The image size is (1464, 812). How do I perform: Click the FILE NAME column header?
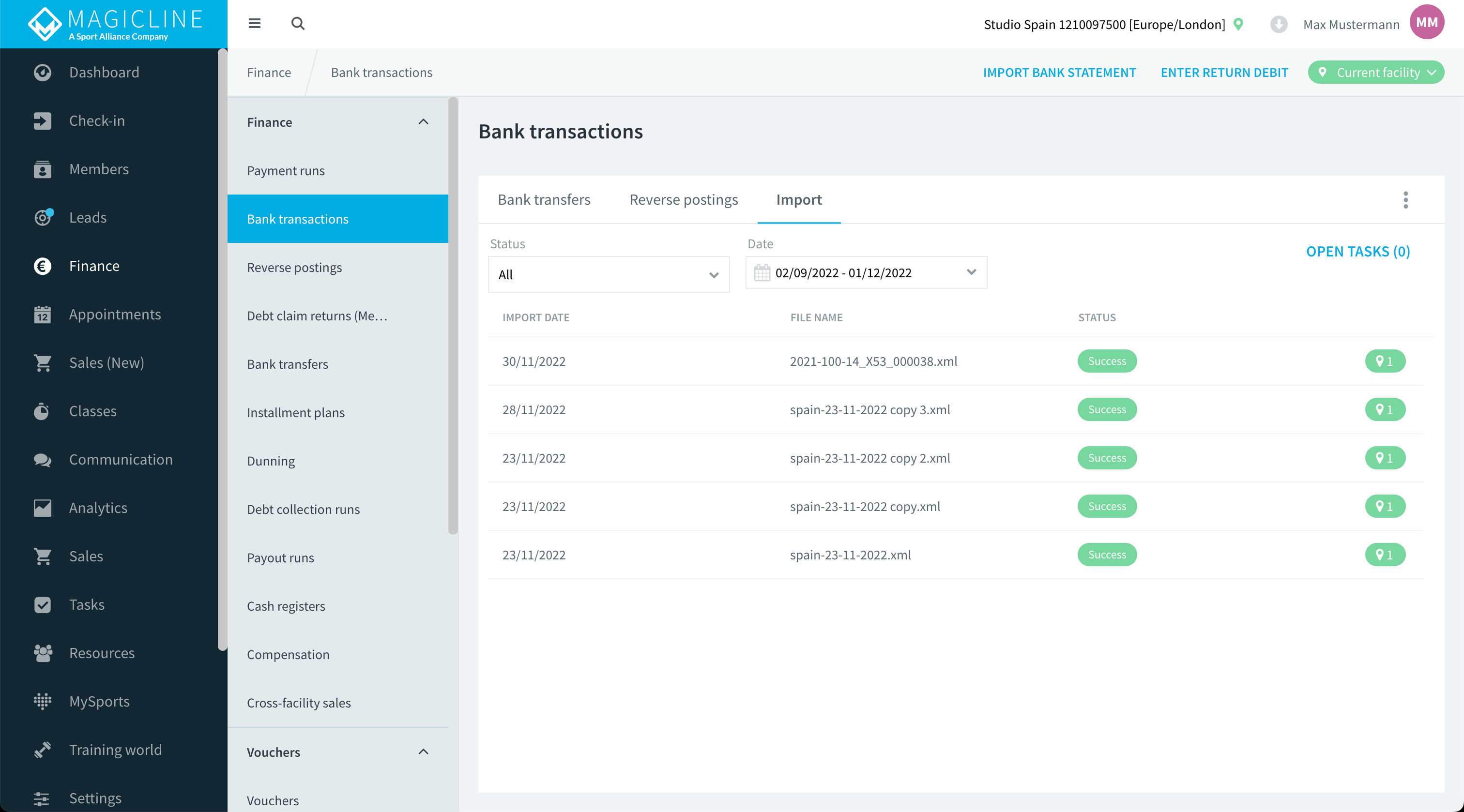pyautogui.click(x=816, y=317)
